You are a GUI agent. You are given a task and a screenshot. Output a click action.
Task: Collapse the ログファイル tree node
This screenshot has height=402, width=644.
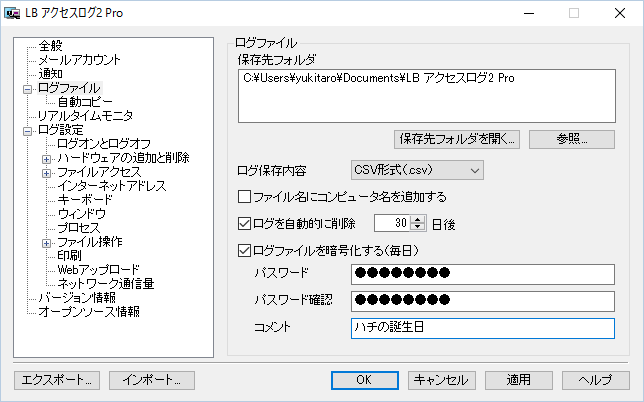click(x=28, y=89)
